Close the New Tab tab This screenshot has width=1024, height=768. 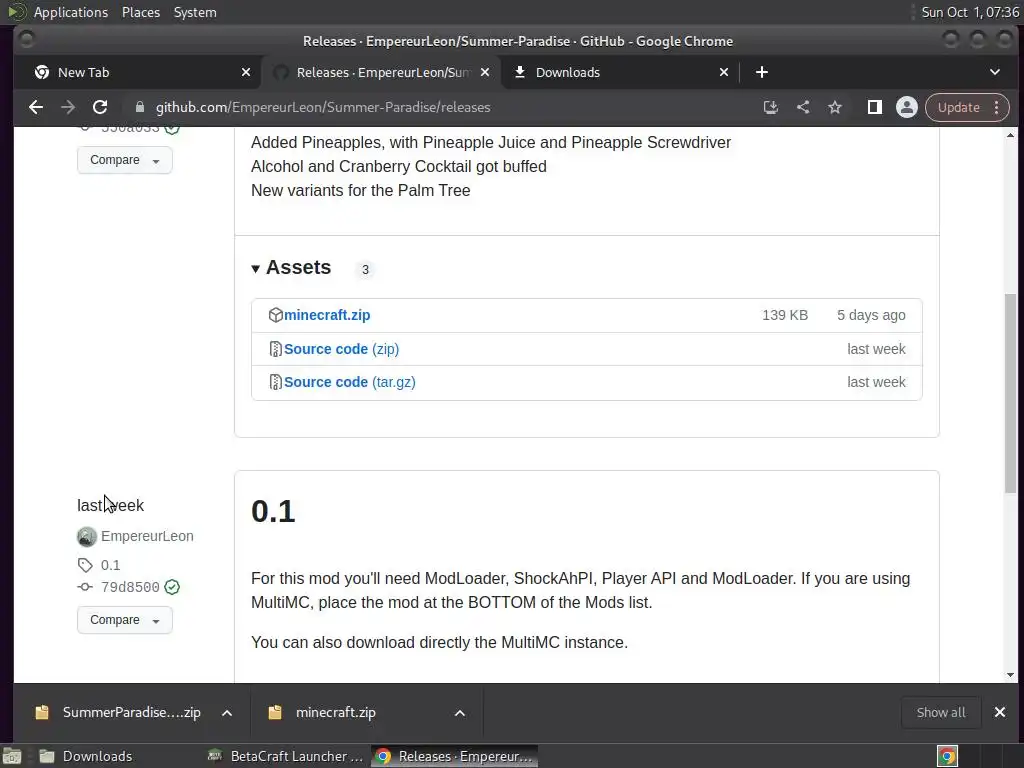click(246, 72)
